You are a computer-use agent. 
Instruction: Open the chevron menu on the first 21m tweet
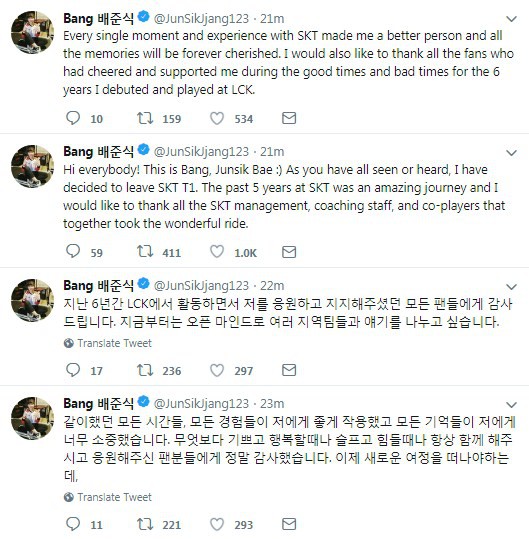tap(511, 19)
